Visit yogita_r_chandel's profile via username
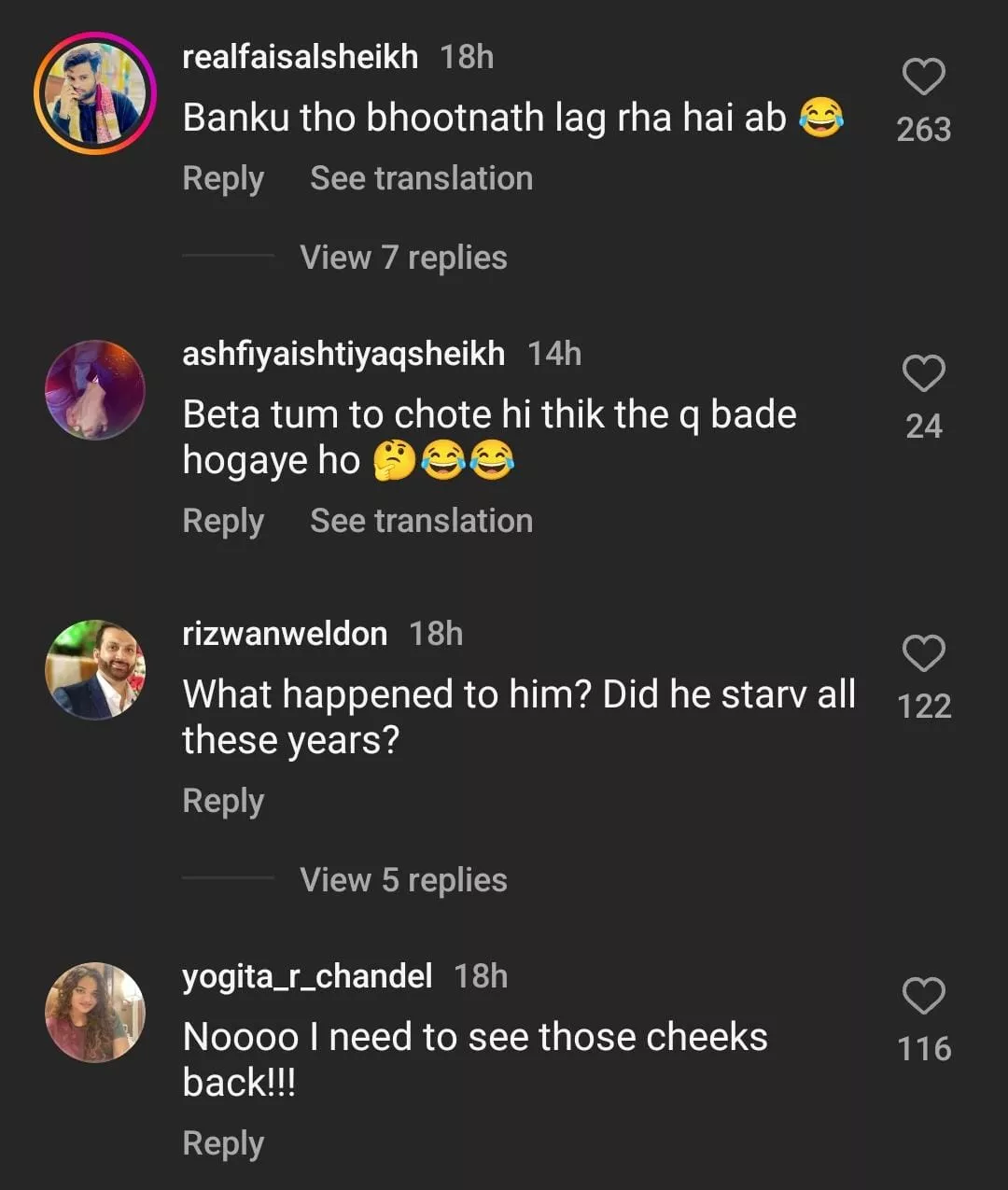The image size is (1008, 1190). coord(307,976)
